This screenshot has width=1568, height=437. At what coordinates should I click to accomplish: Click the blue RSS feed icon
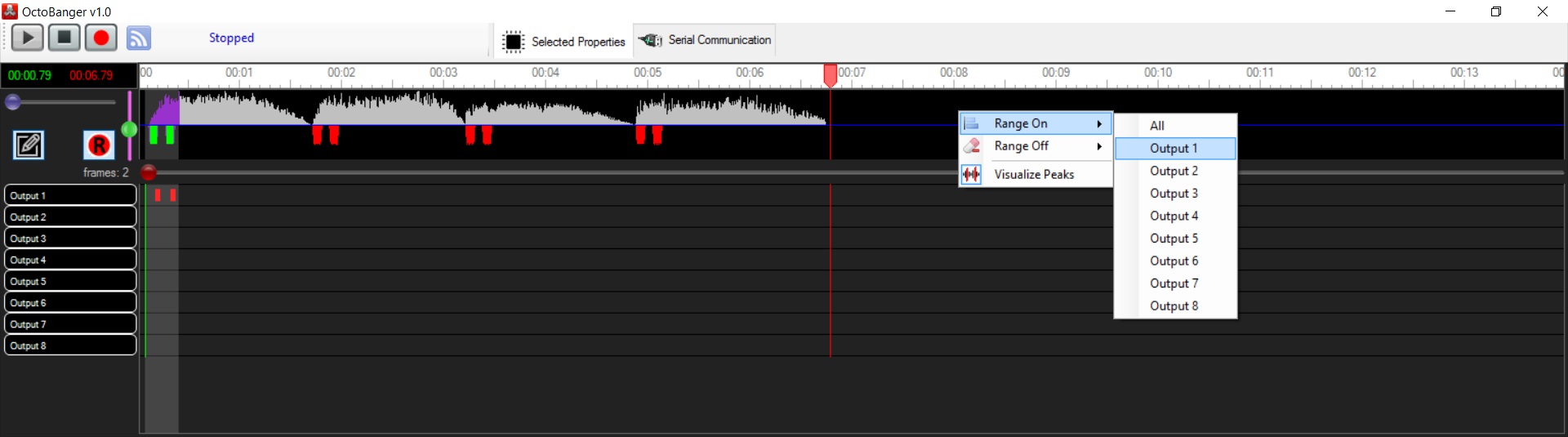coord(139,38)
